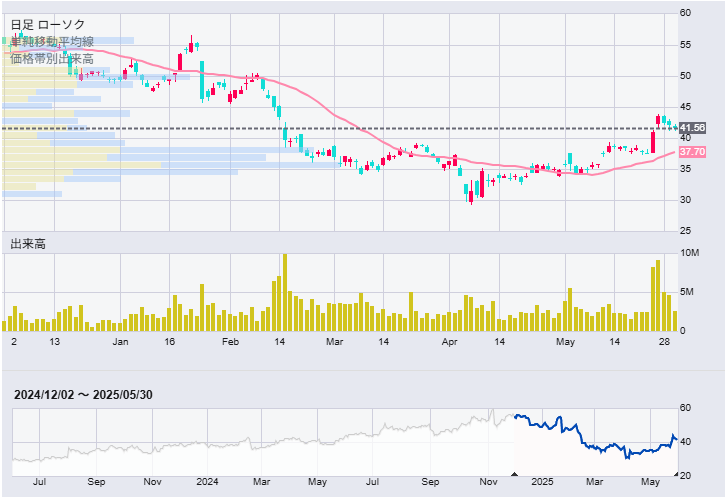Click the 13 label on date axis
Viewport: 725px width, 497px height.
(x=55, y=342)
